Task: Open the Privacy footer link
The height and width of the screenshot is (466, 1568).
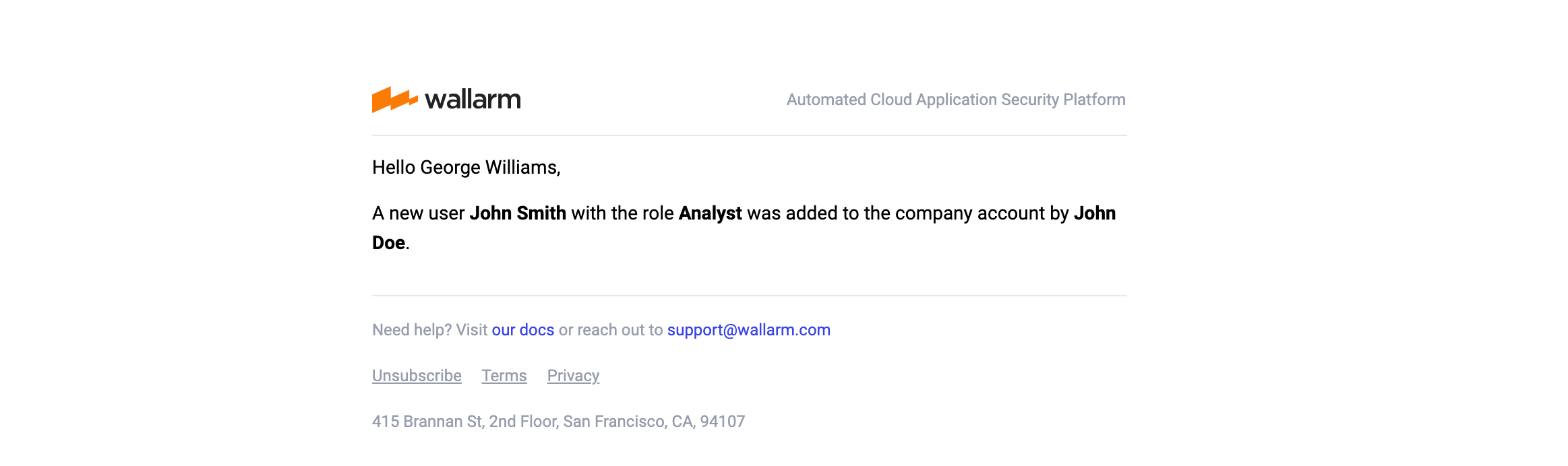Action: tap(573, 376)
